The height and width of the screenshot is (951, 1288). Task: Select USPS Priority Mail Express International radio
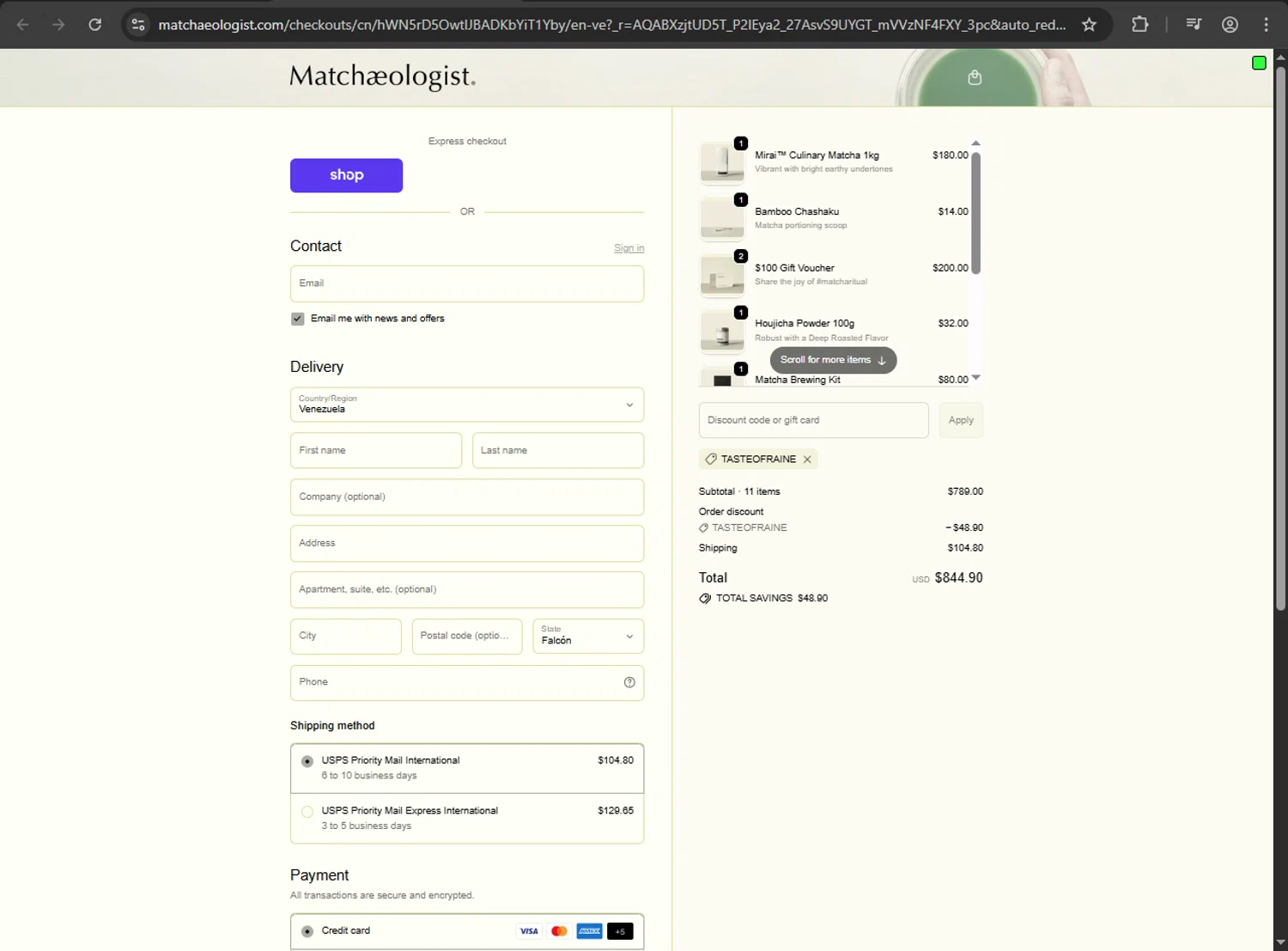click(307, 812)
